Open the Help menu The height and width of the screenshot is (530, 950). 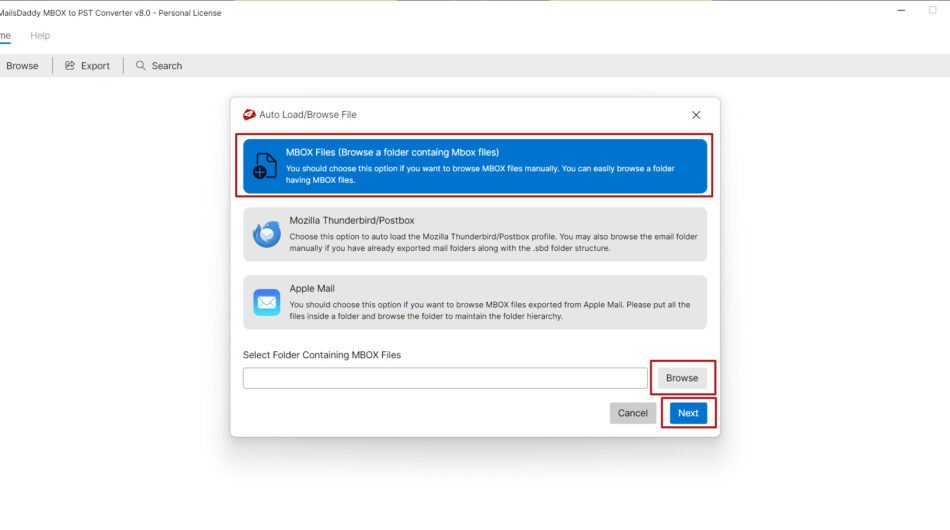pyautogui.click(x=40, y=36)
